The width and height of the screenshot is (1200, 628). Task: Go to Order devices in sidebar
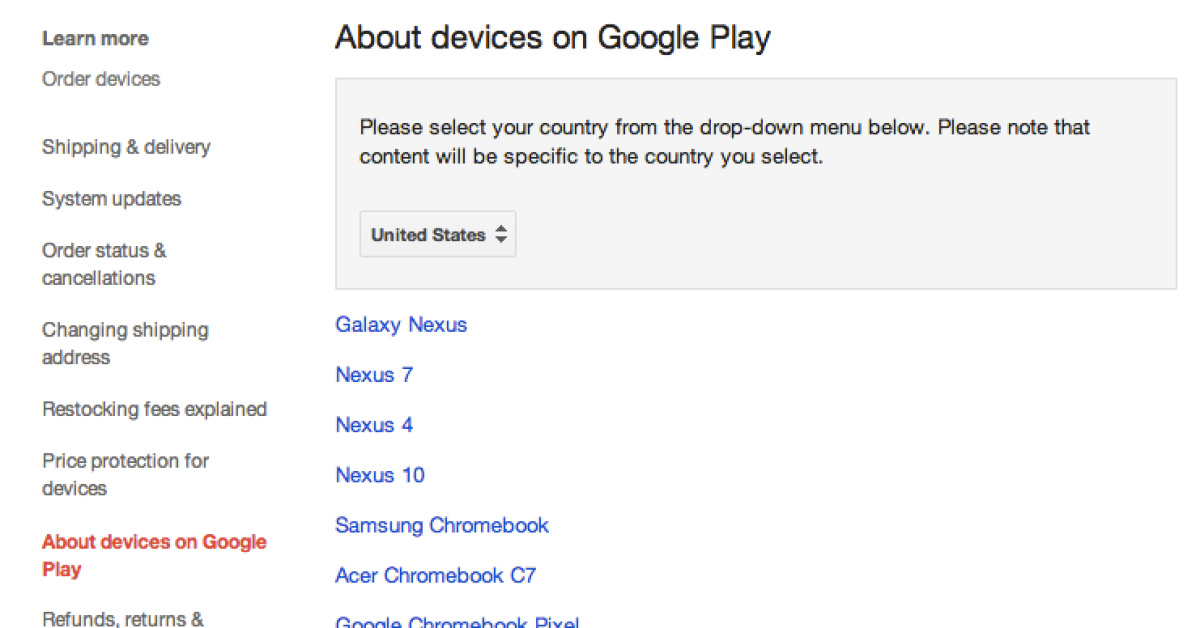[101, 79]
